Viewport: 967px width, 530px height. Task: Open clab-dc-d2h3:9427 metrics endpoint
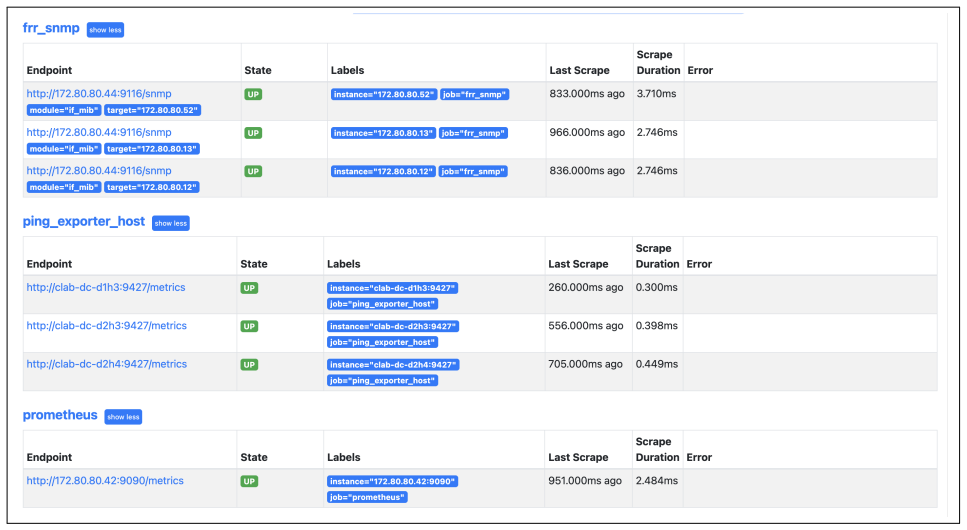click(x=106, y=326)
